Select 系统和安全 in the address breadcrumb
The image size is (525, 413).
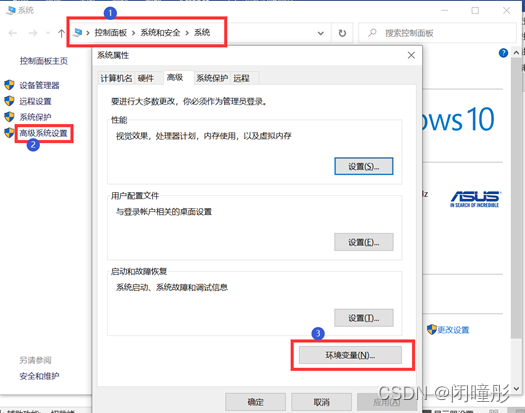coord(160,32)
